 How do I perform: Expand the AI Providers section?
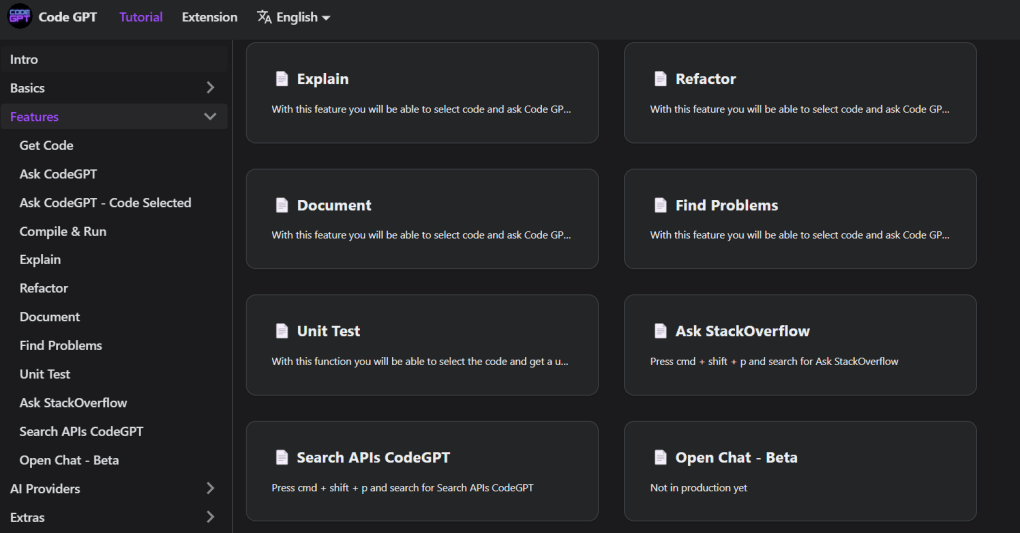pyautogui.click(x=210, y=489)
